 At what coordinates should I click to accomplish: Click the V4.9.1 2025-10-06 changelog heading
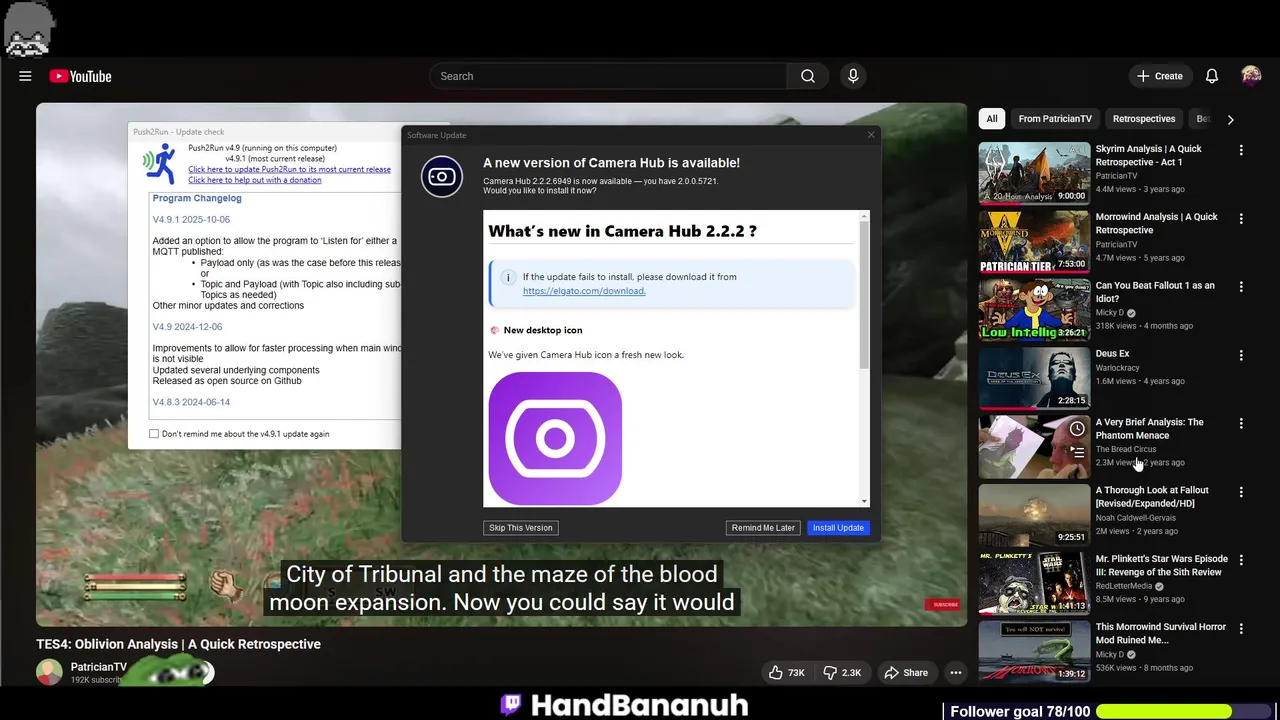click(x=191, y=220)
